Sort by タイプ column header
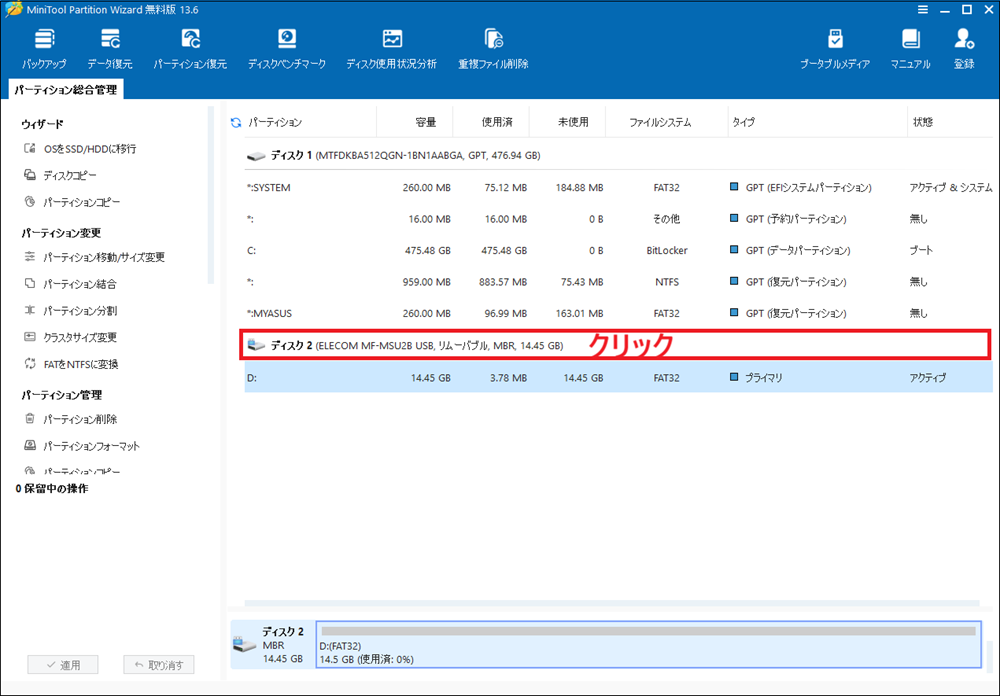Viewport: 1000px width, 696px height. (x=818, y=122)
